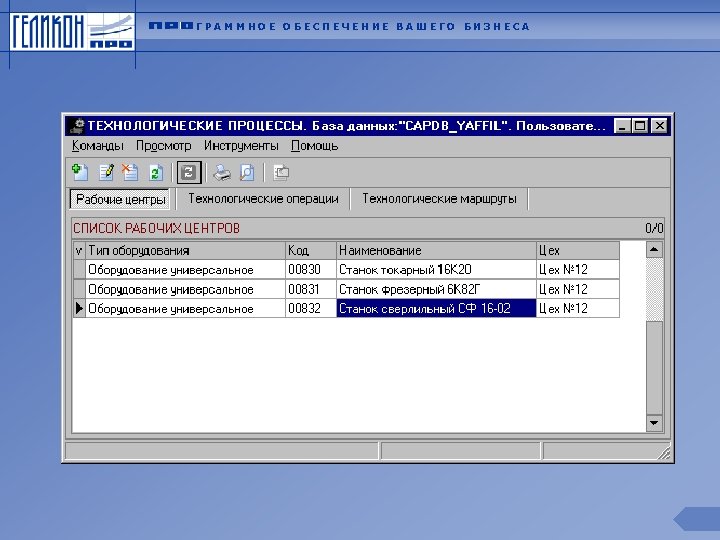Viewport: 720px width, 540px height.
Task: Click the add new record icon
Action: (81, 172)
